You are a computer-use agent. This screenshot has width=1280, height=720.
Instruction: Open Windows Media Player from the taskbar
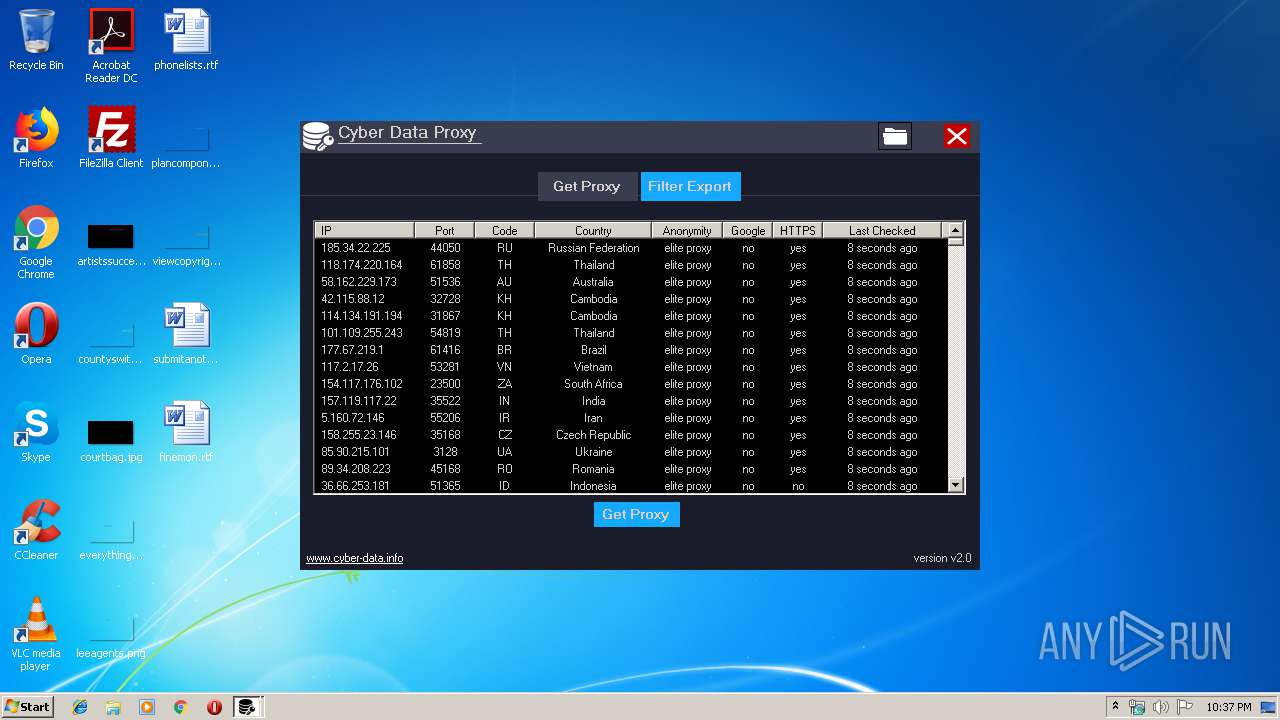coord(147,707)
